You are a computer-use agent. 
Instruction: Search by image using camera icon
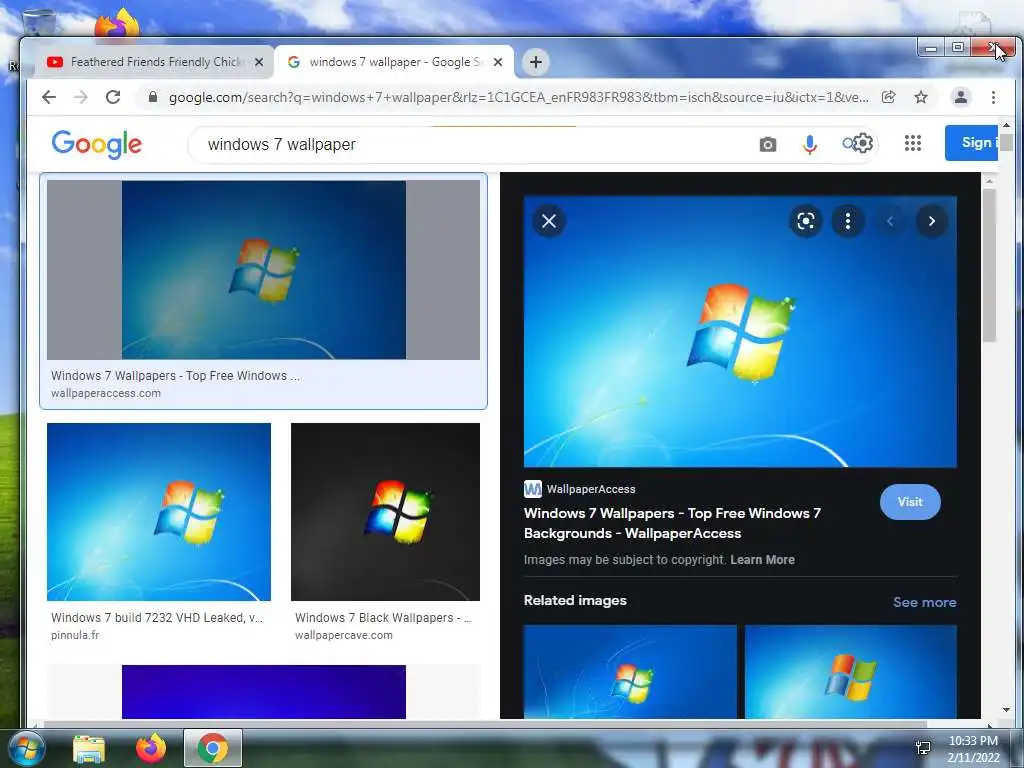768,144
